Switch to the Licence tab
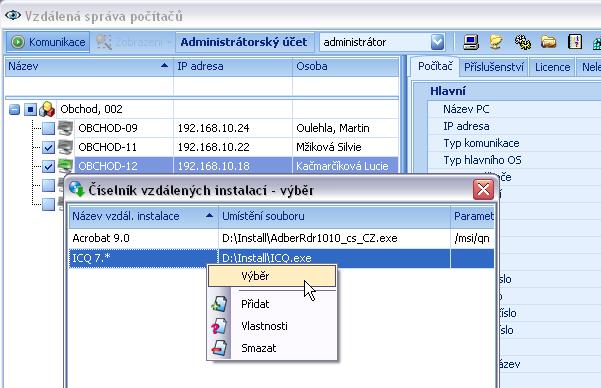This screenshot has width=601, height=388. [552, 67]
